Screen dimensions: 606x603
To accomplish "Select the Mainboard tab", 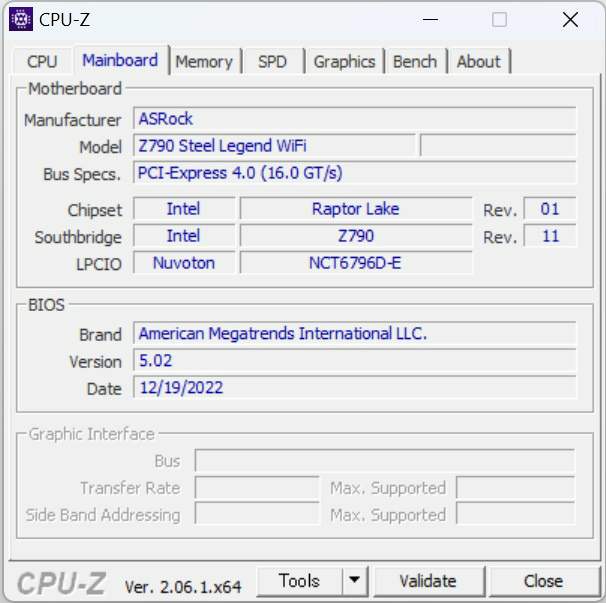I will point(120,60).
